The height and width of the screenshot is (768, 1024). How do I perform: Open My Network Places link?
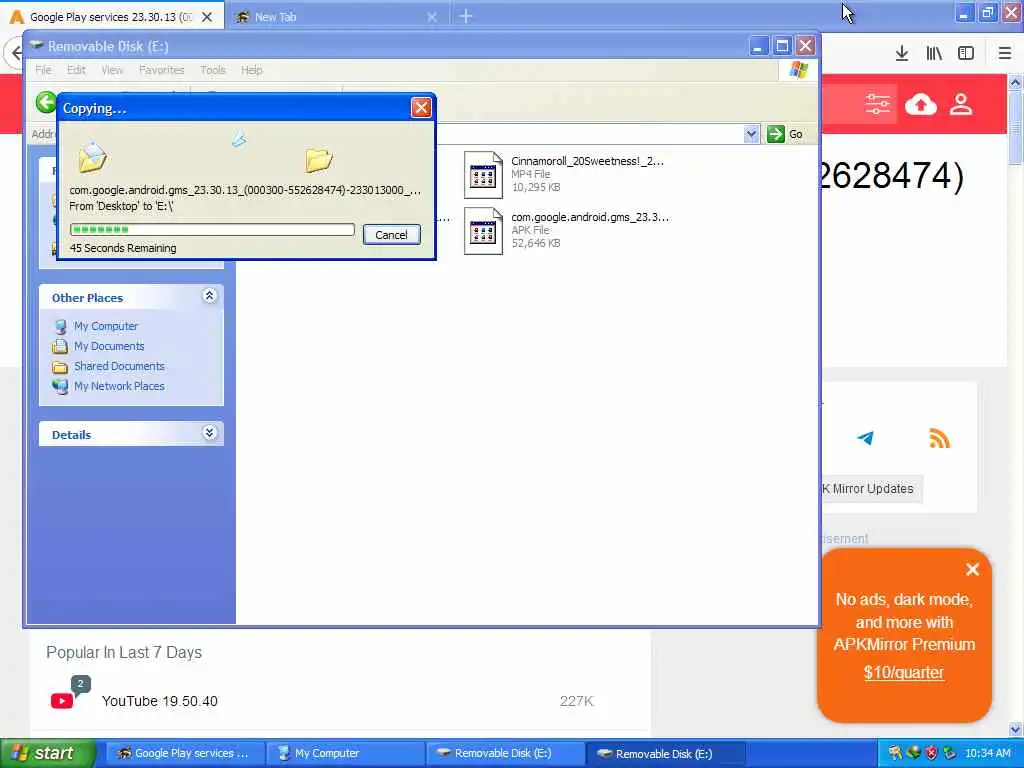pos(119,386)
